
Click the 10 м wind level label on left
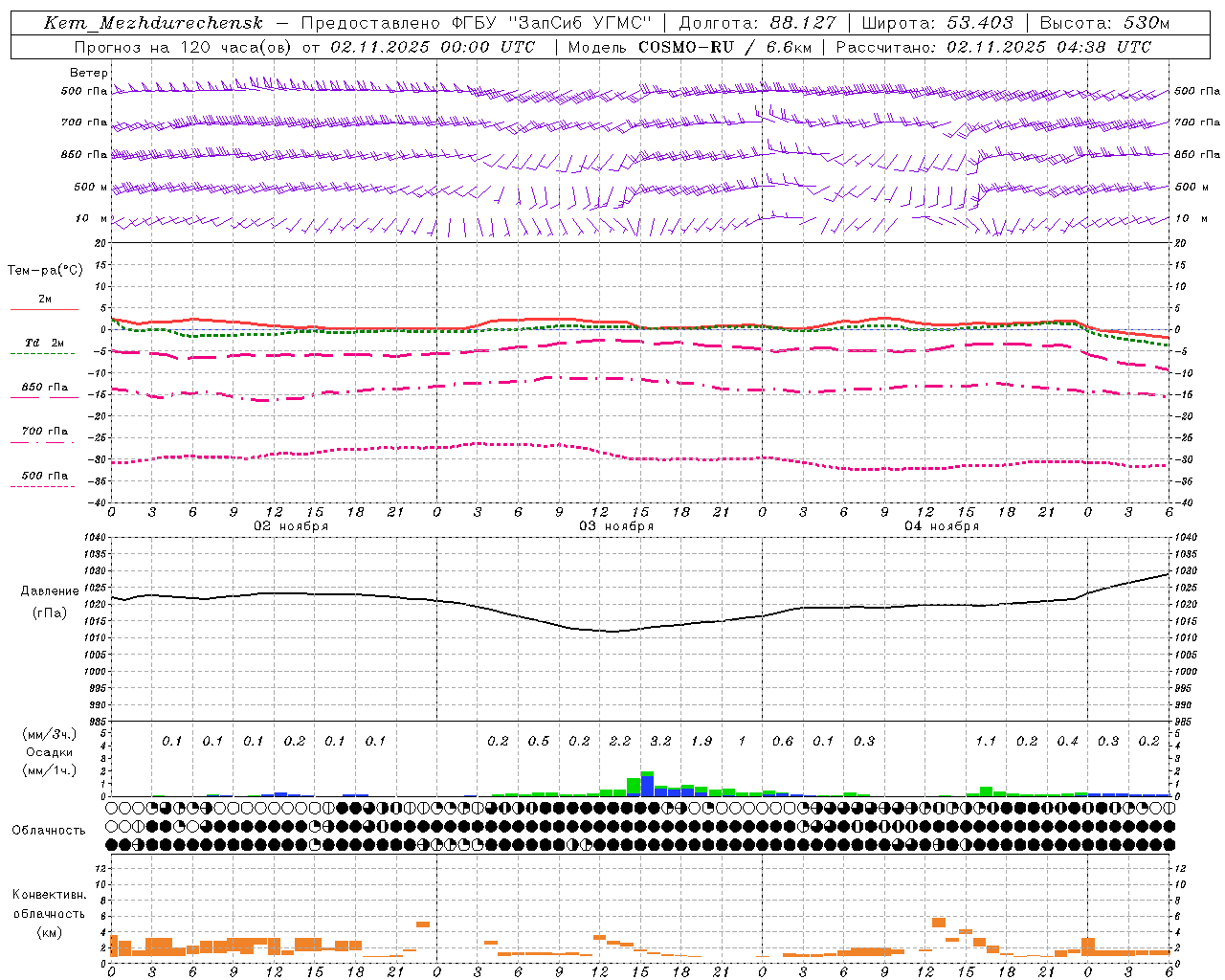pos(92,218)
